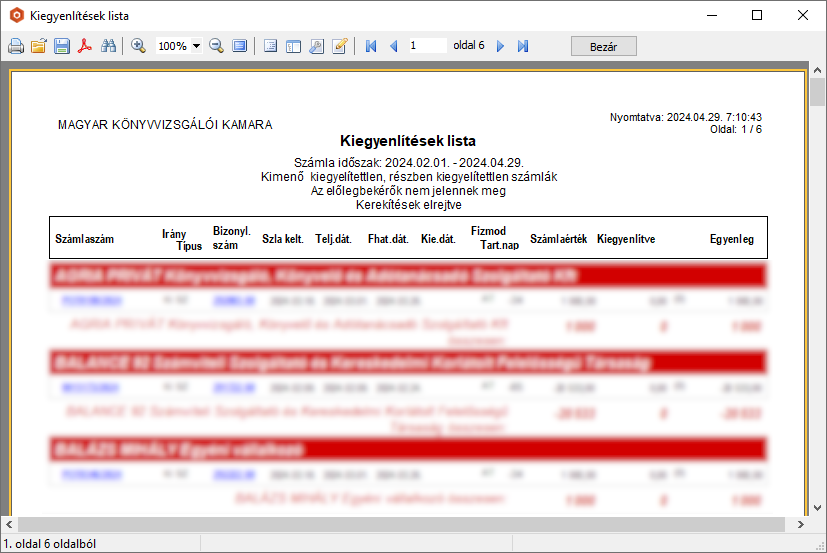Viewport: 827px width, 553px height.
Task: Save the report using the floppy disk icon
Action: coord(62,46)
